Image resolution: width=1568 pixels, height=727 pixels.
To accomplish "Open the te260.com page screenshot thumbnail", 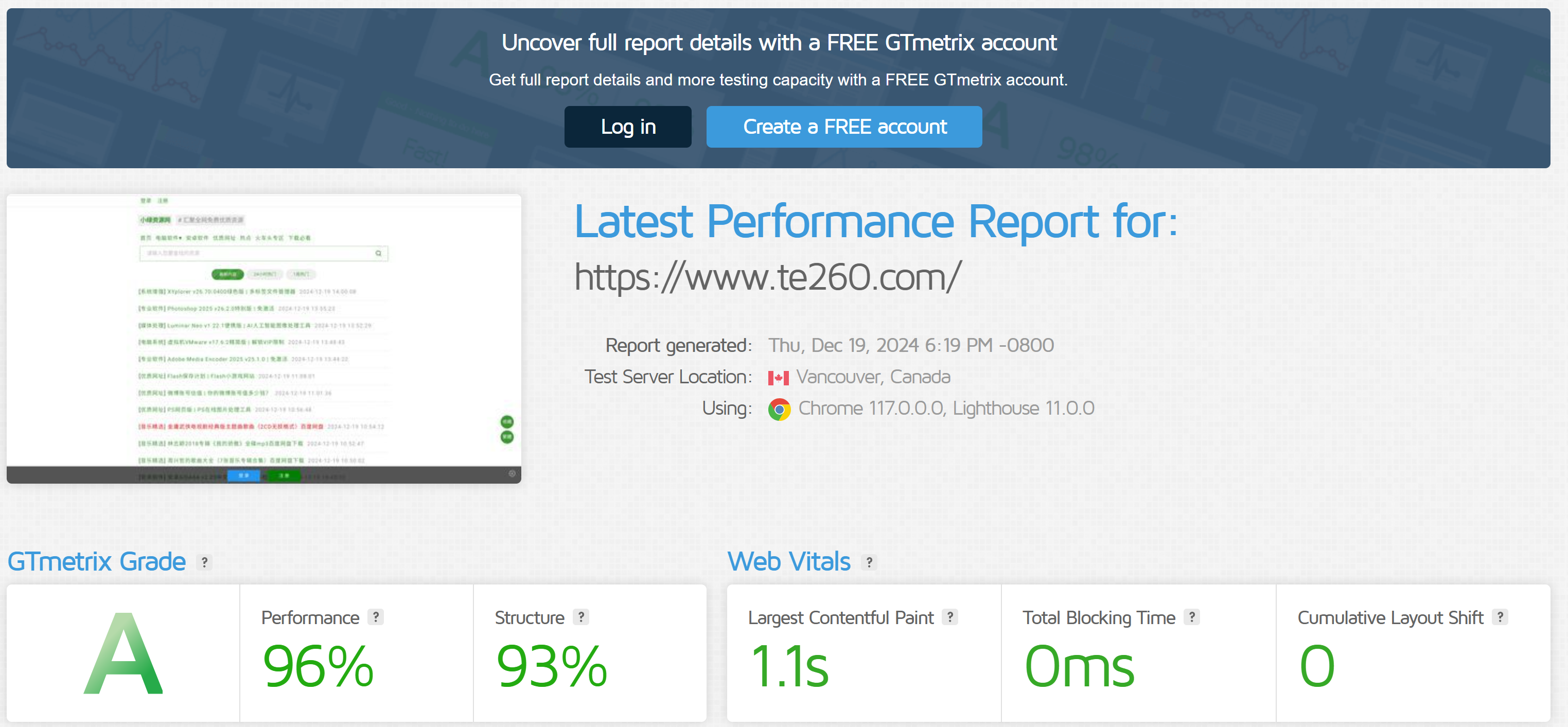I will pos(263,339).
